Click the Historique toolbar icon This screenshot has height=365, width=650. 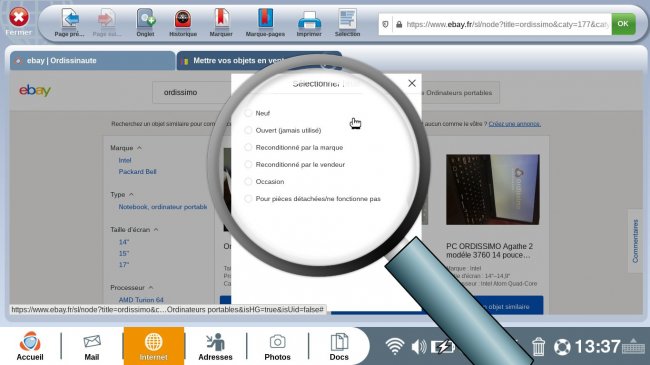click(x=183, y=19)
